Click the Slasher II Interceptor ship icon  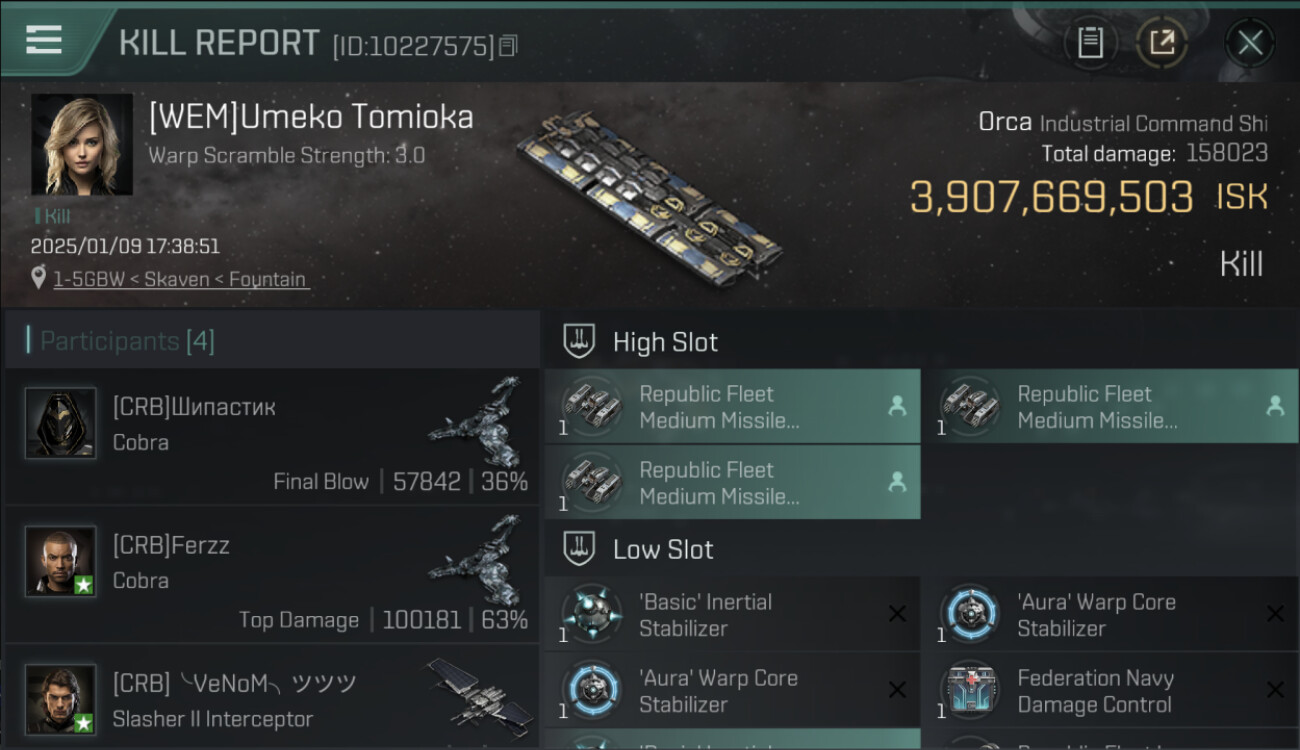click(x=478, y=692)
